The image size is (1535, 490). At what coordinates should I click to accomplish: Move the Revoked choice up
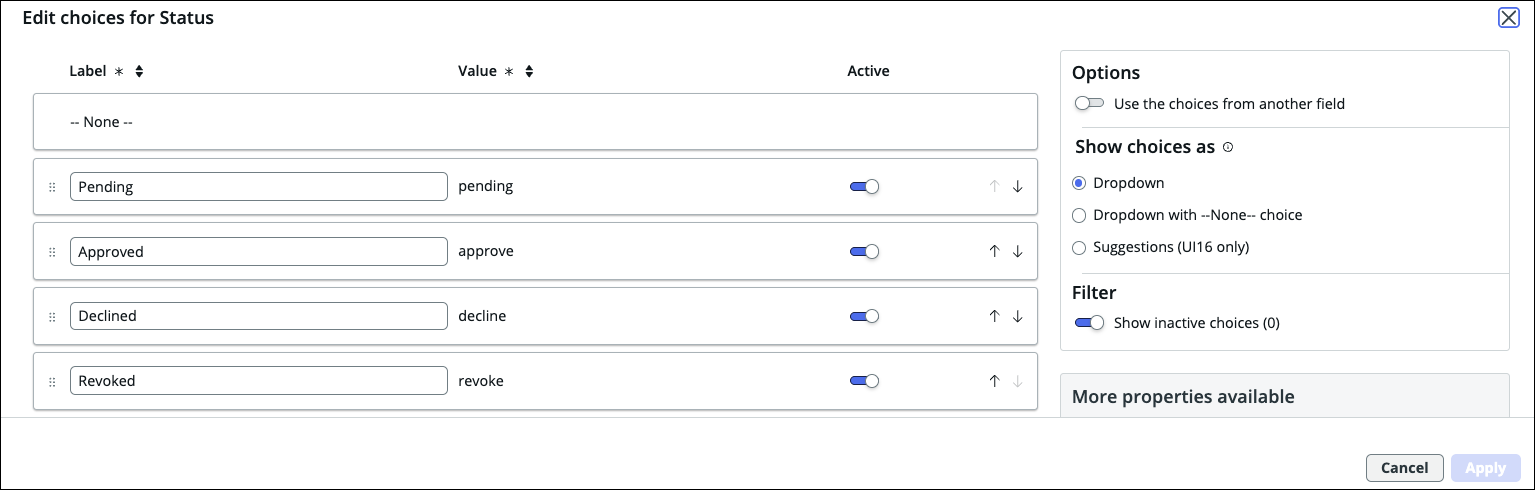point(994,381)
